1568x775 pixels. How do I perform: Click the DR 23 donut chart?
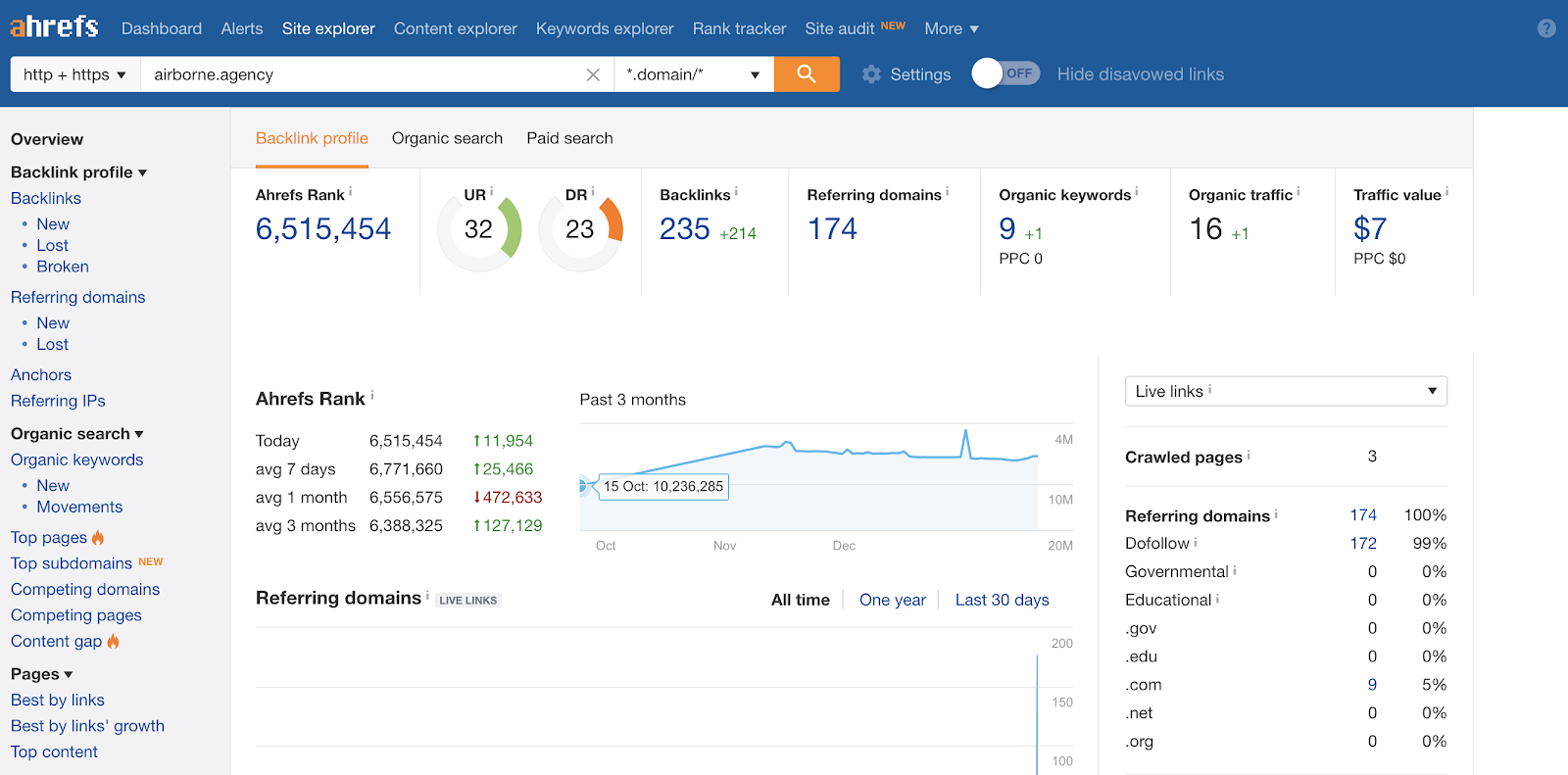point(581,230)
